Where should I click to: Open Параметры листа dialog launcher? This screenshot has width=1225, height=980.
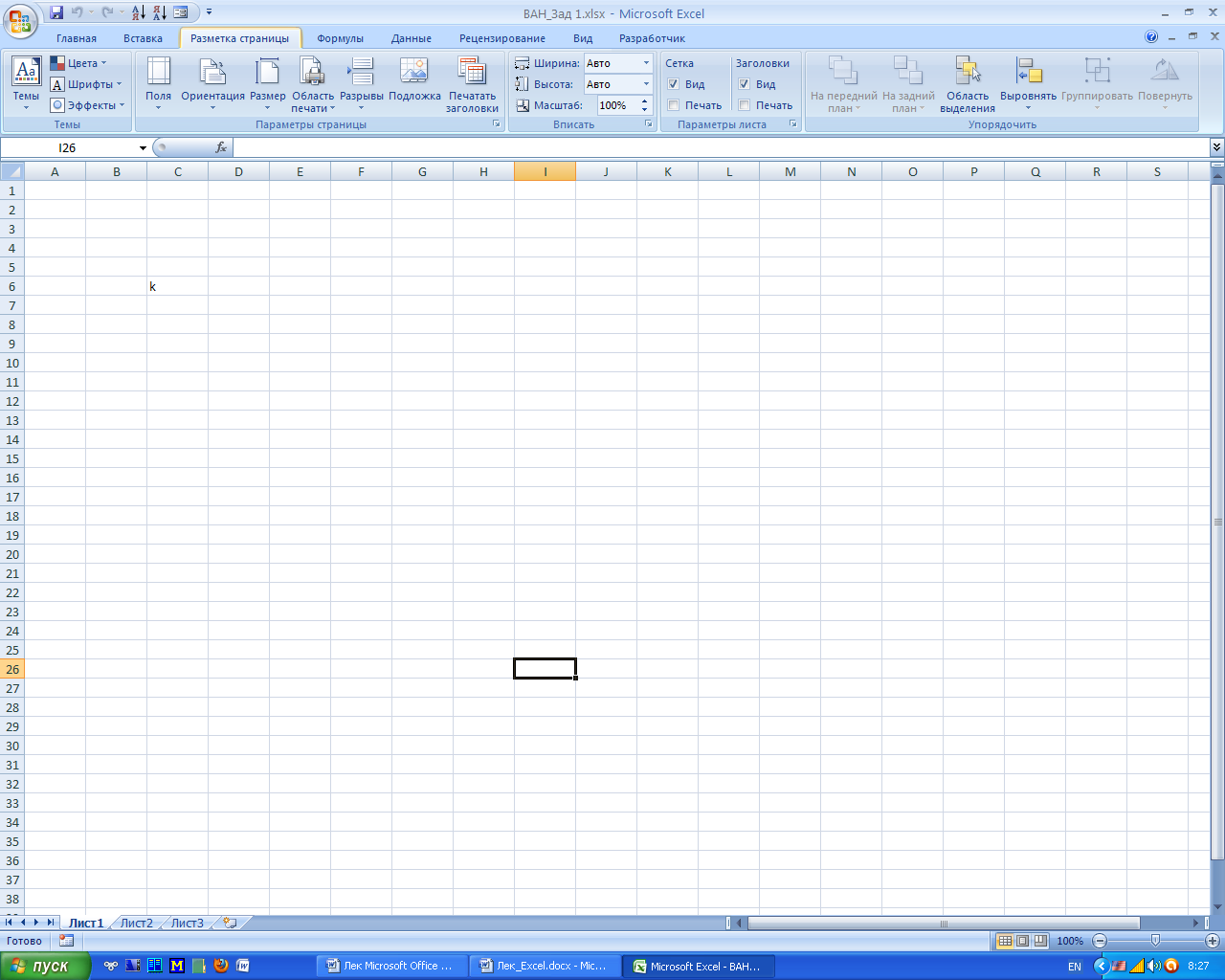(x=793, y=124)
